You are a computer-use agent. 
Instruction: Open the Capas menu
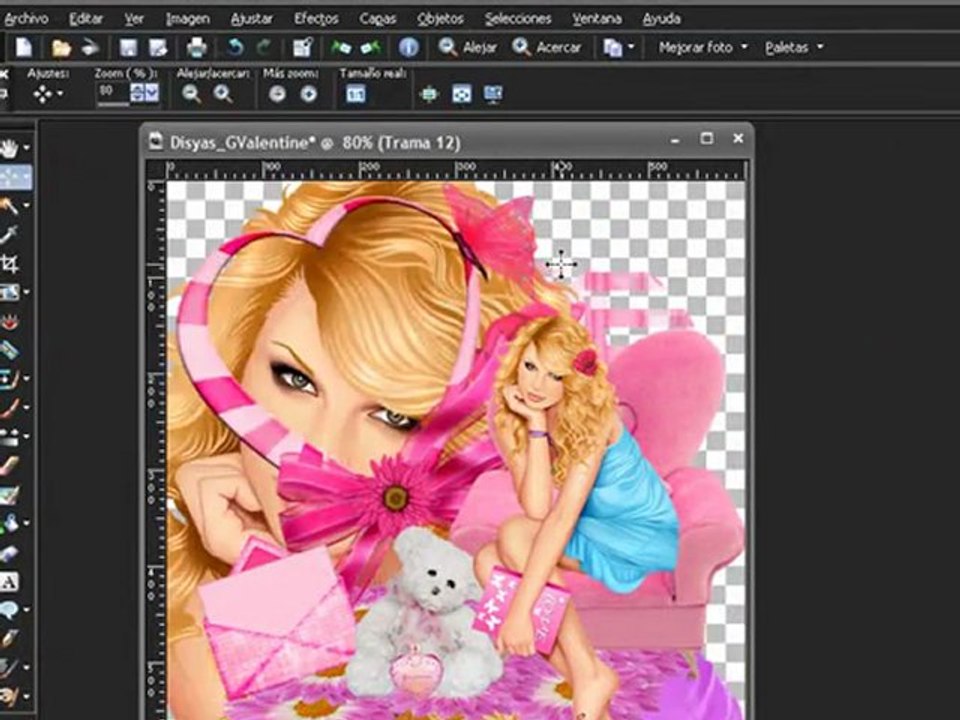point(378,19)
